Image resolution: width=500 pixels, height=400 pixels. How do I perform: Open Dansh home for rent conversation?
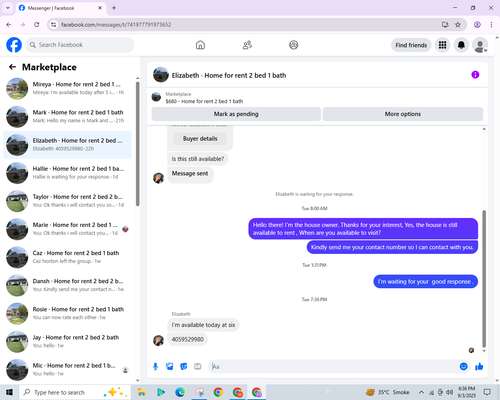pyautogui.click(x=68, y=285)
